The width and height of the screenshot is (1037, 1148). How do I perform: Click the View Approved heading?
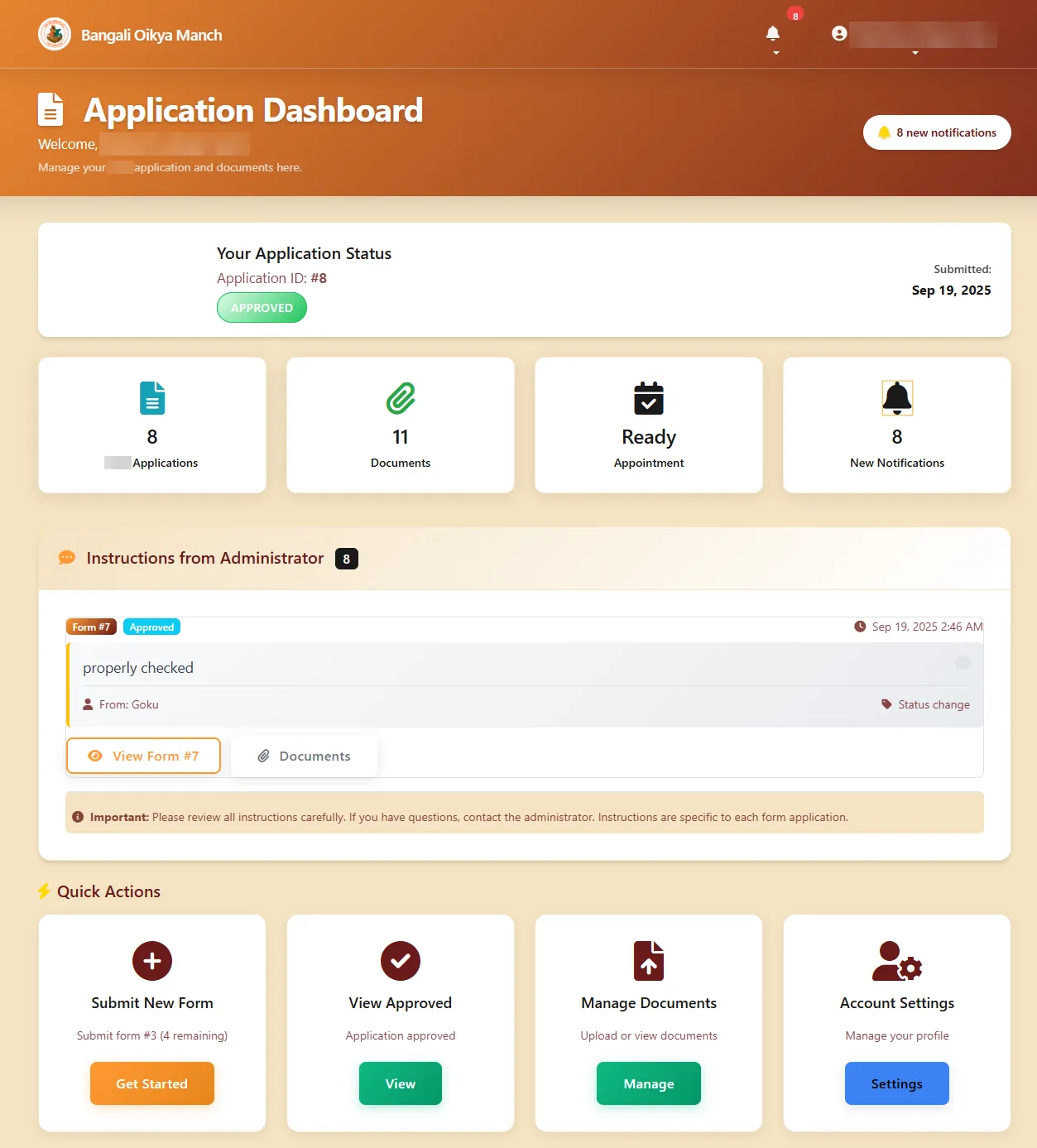click(x=401, y=1003)
